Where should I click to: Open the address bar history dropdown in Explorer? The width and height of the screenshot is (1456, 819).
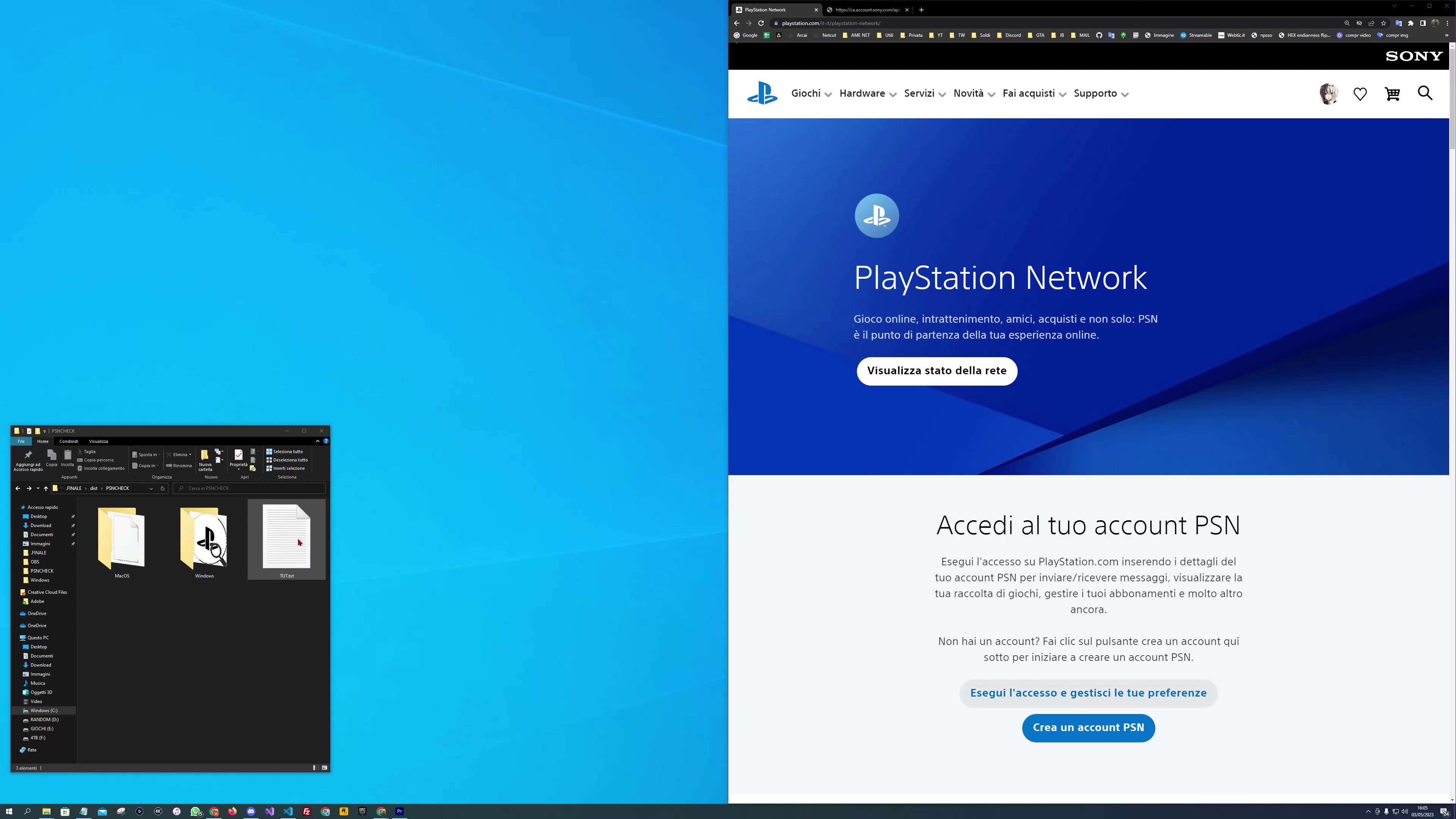pos(151,488)
